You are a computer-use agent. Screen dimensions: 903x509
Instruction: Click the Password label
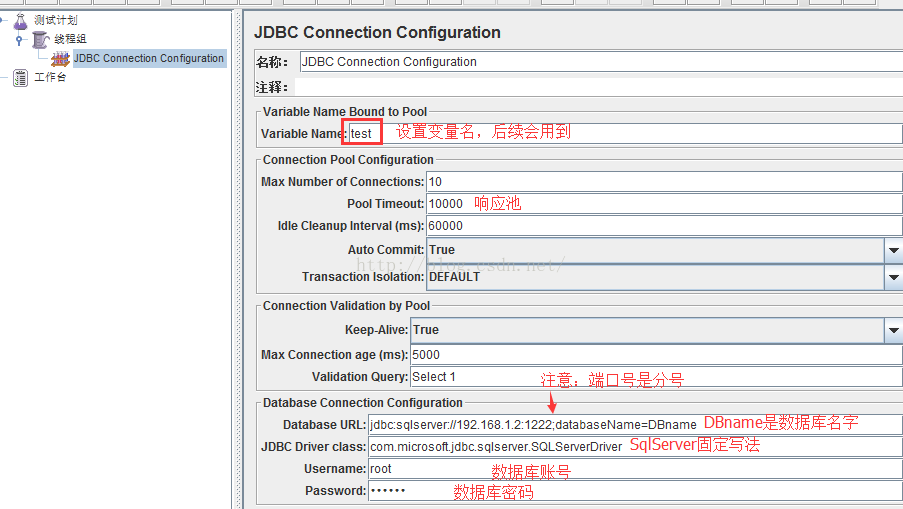(x=335, y=491)
